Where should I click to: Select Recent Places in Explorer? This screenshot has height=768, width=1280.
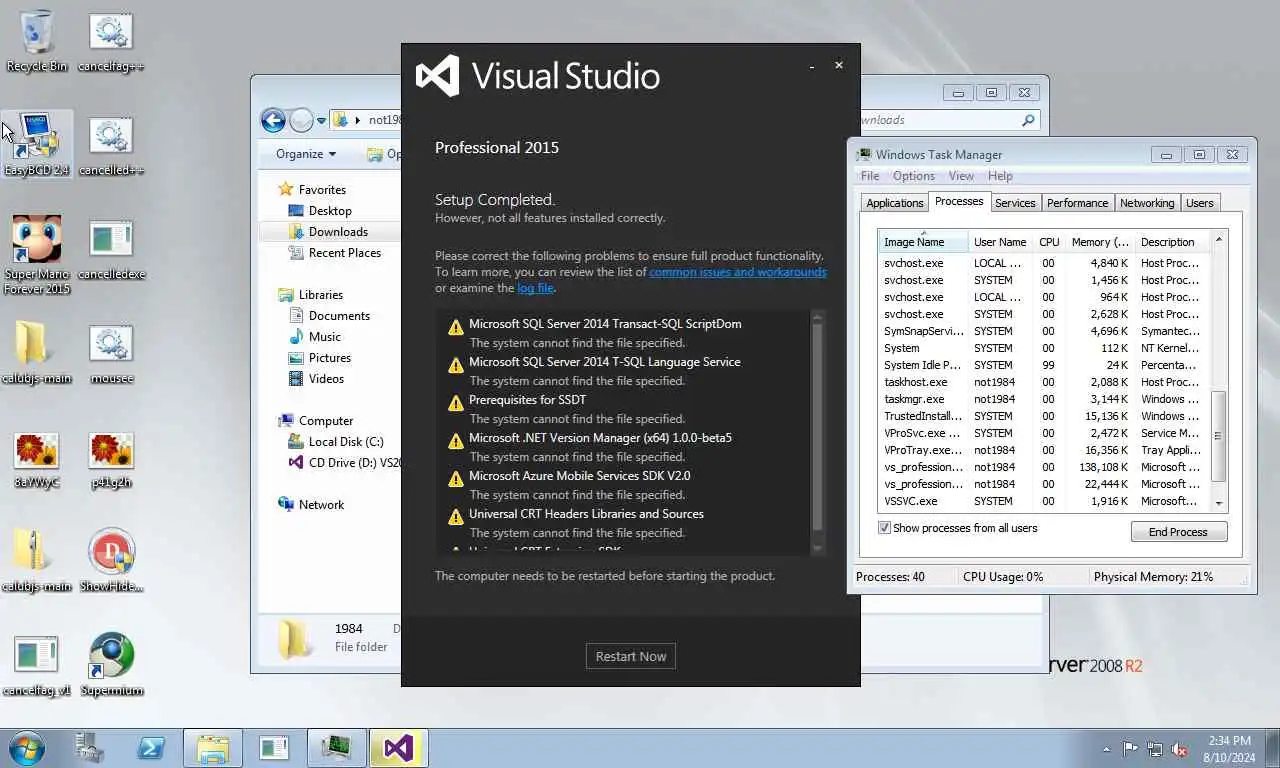point(344,253)
